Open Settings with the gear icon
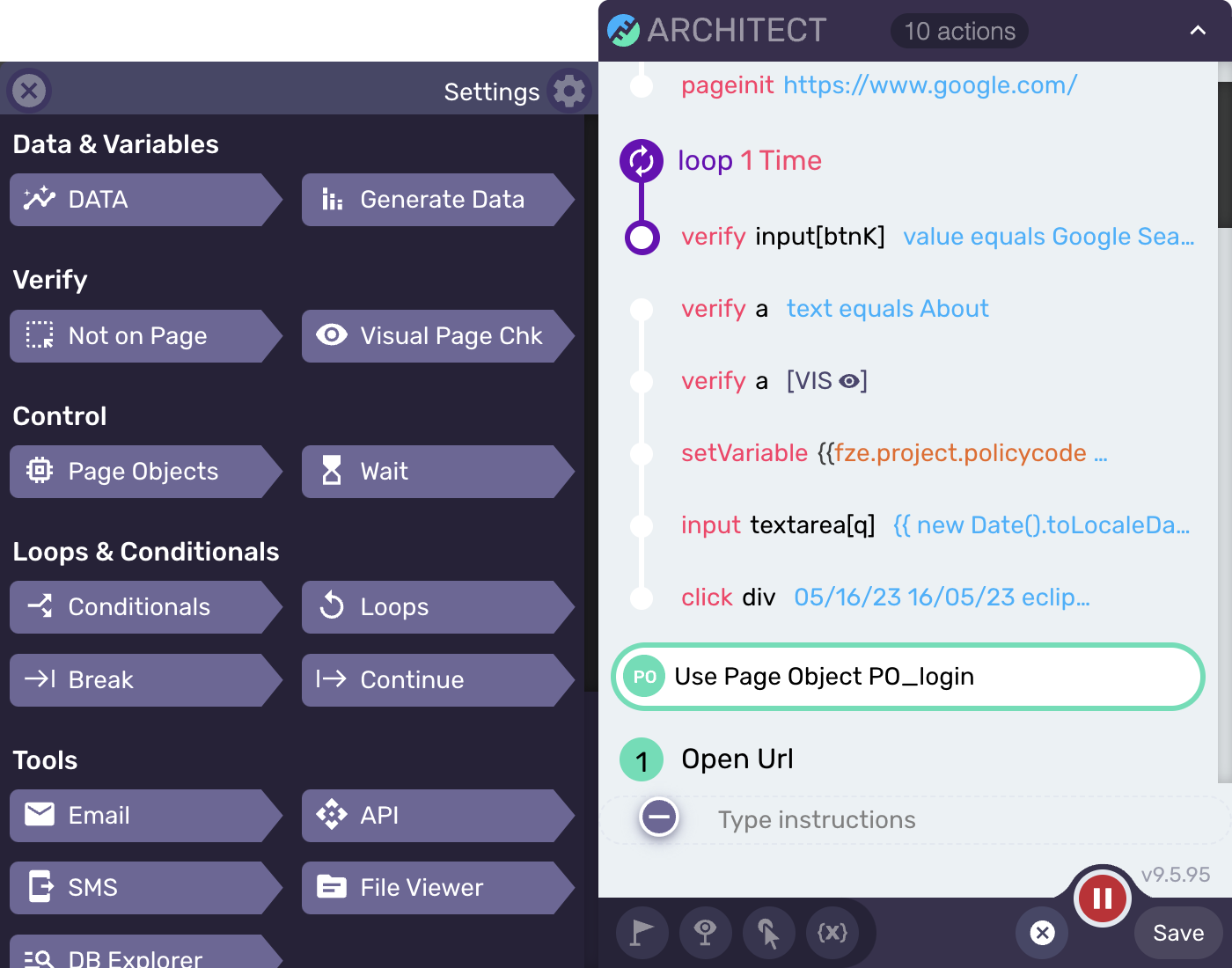Screen dimensions: 1232x968 click(568, 91)
